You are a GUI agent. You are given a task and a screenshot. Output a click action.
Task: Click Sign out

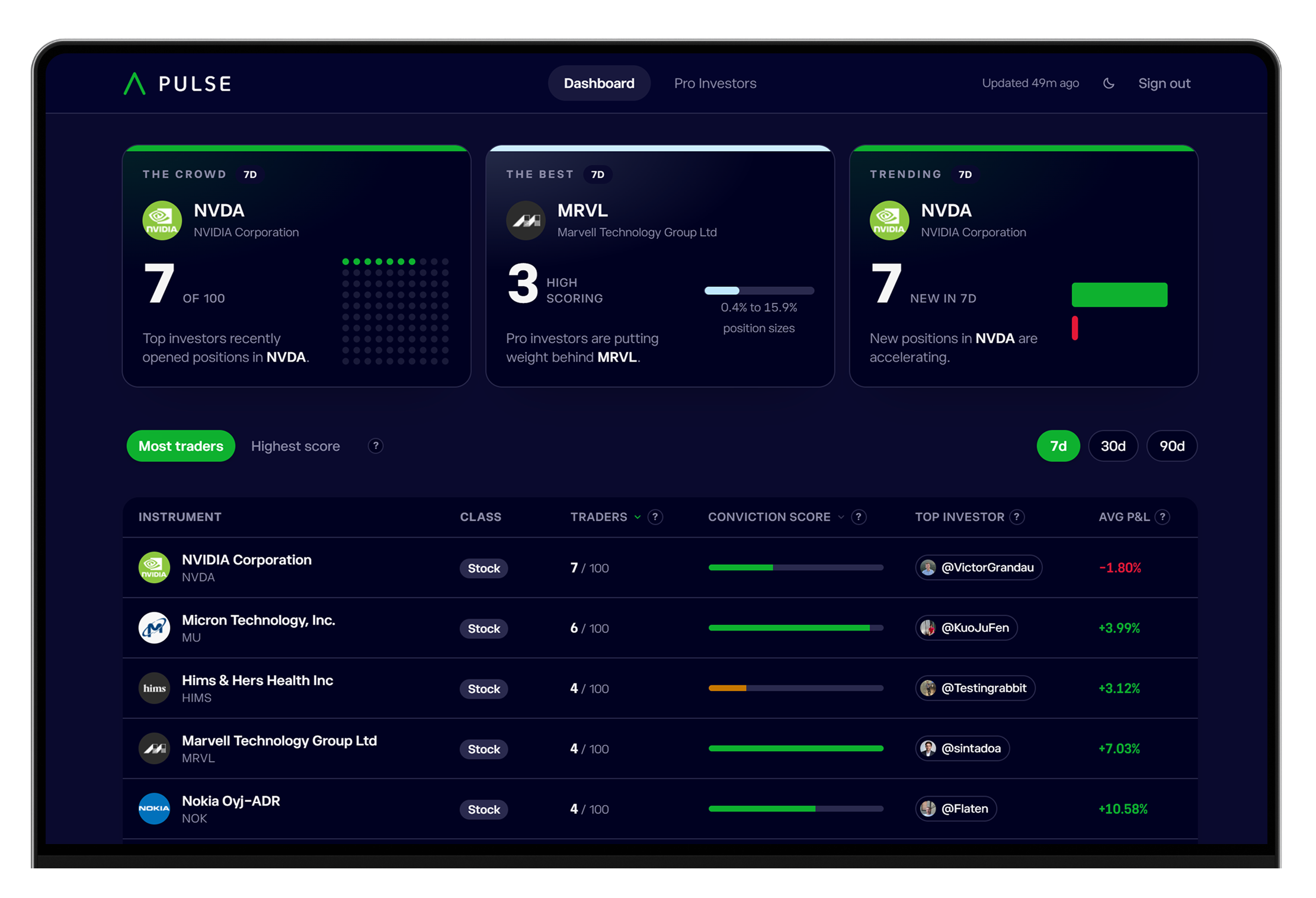(1164, 84)
